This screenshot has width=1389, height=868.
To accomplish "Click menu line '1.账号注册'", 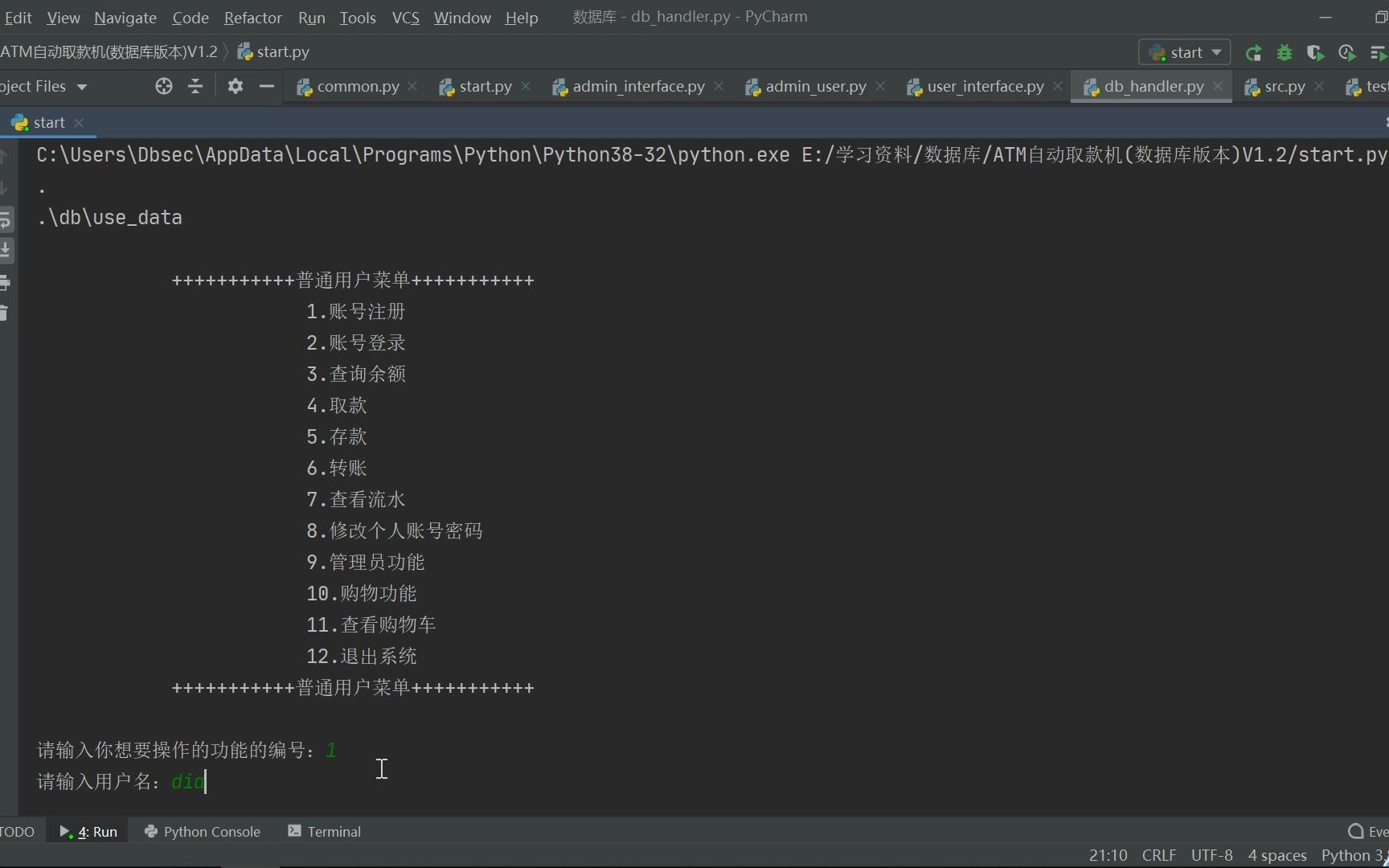I will pos(355,312).
